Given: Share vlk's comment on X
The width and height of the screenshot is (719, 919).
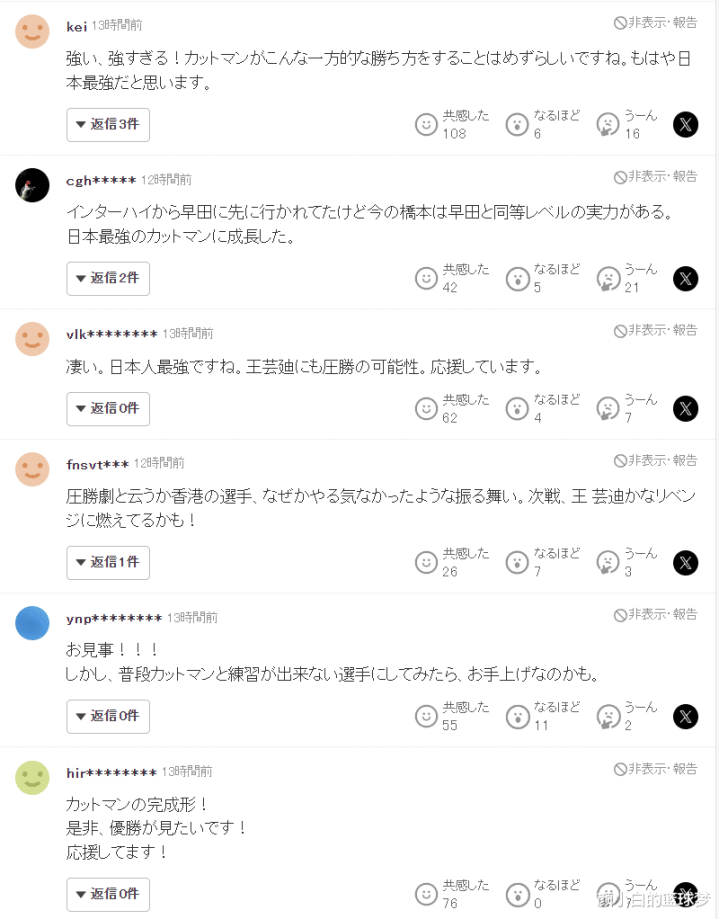Looking at the screenshot, I should (685, 409).
